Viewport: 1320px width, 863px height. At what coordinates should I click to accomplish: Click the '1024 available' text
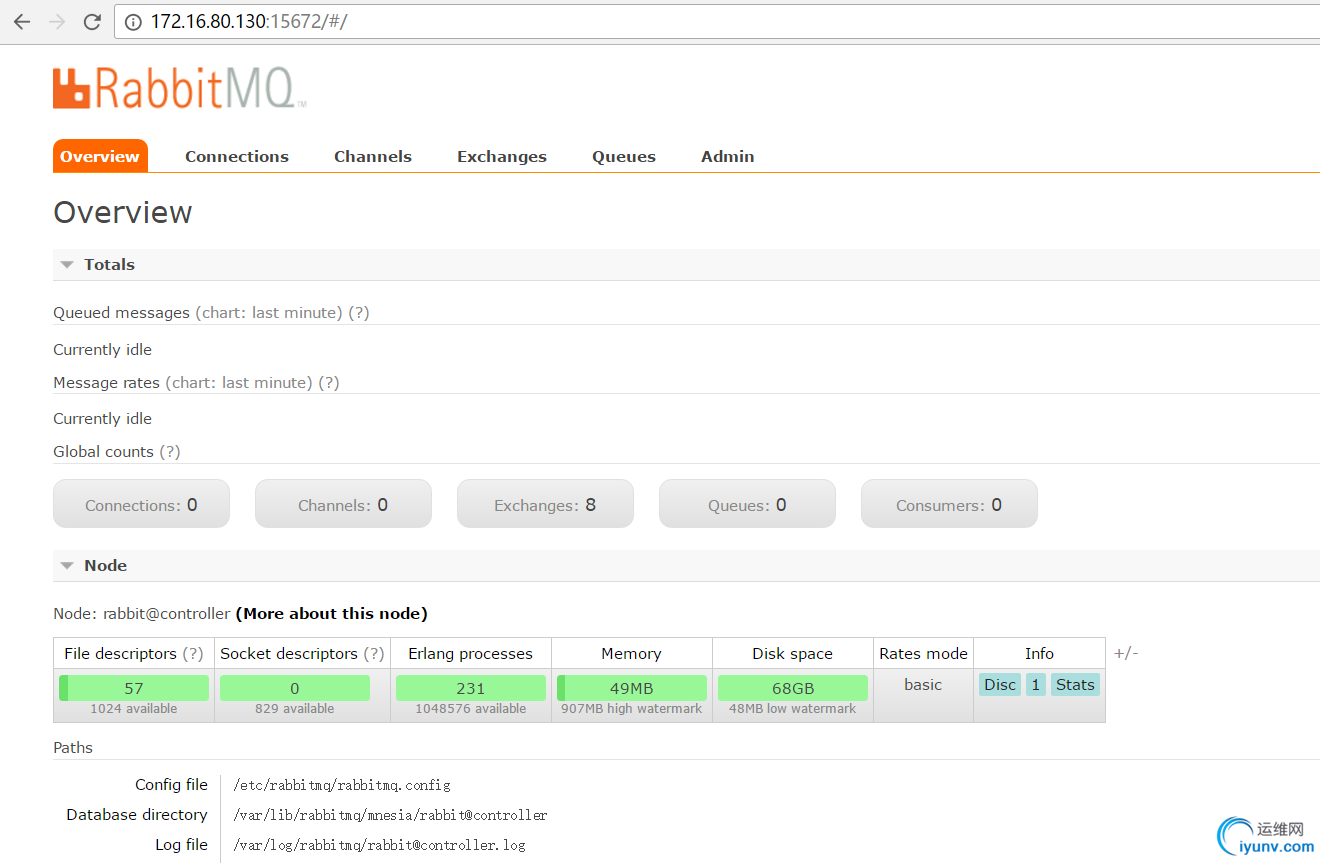pyautogui.click(x=134, y=709)
